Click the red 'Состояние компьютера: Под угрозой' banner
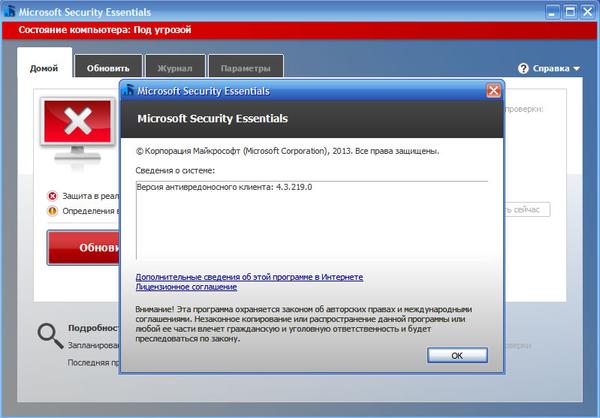600x418 pixels. [300, 30]
